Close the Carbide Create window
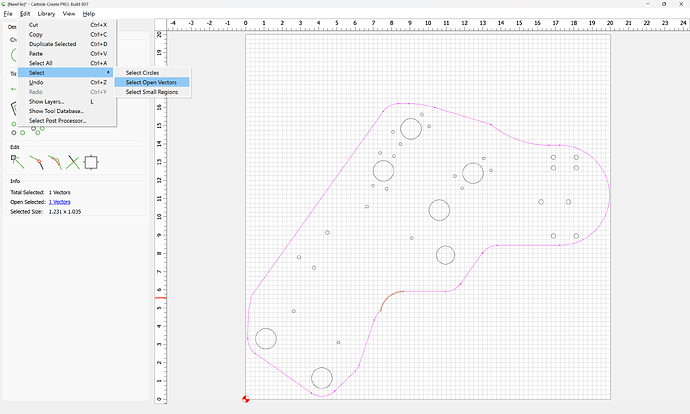The width and height of the screenshot is (690, 414). [x=680, y=4]
